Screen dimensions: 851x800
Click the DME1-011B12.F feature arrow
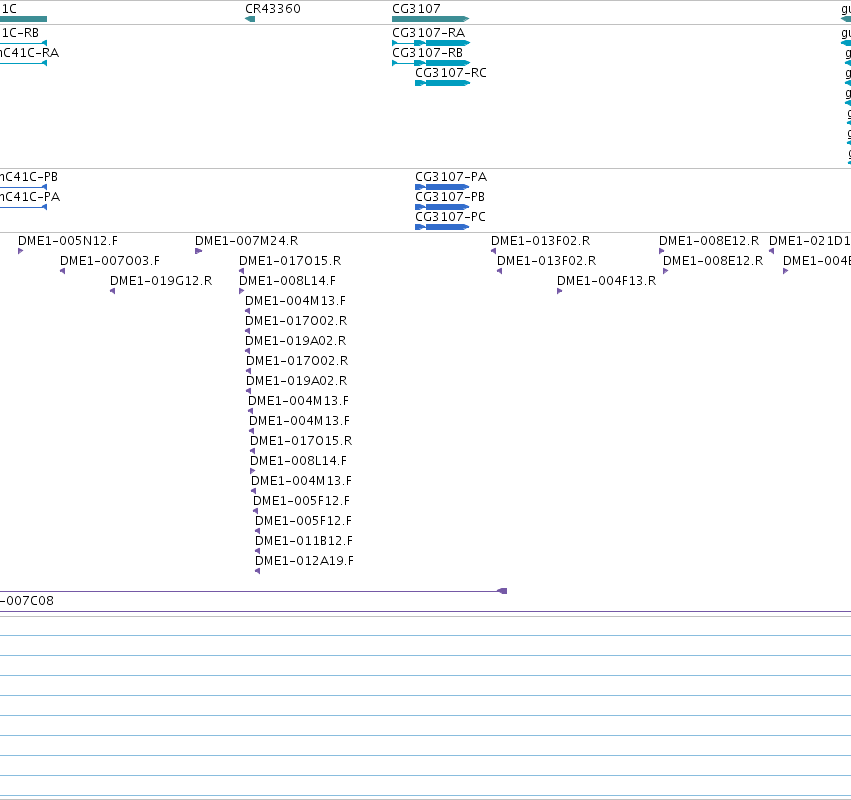pos(257,551)
